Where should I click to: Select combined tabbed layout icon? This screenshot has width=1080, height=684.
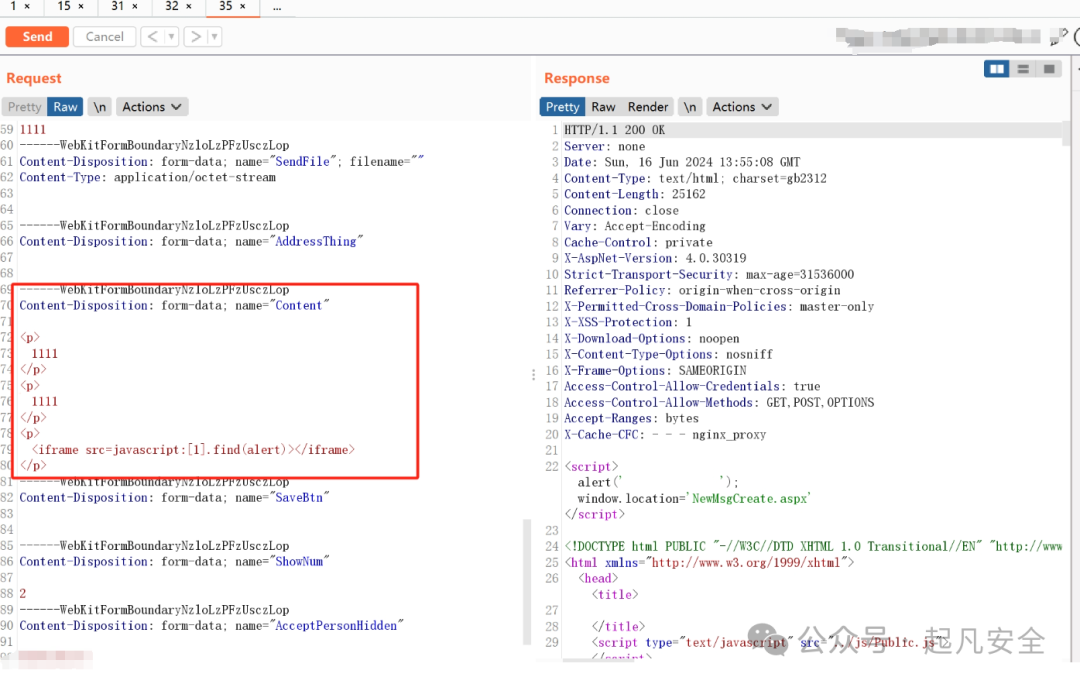[1049, 69]
